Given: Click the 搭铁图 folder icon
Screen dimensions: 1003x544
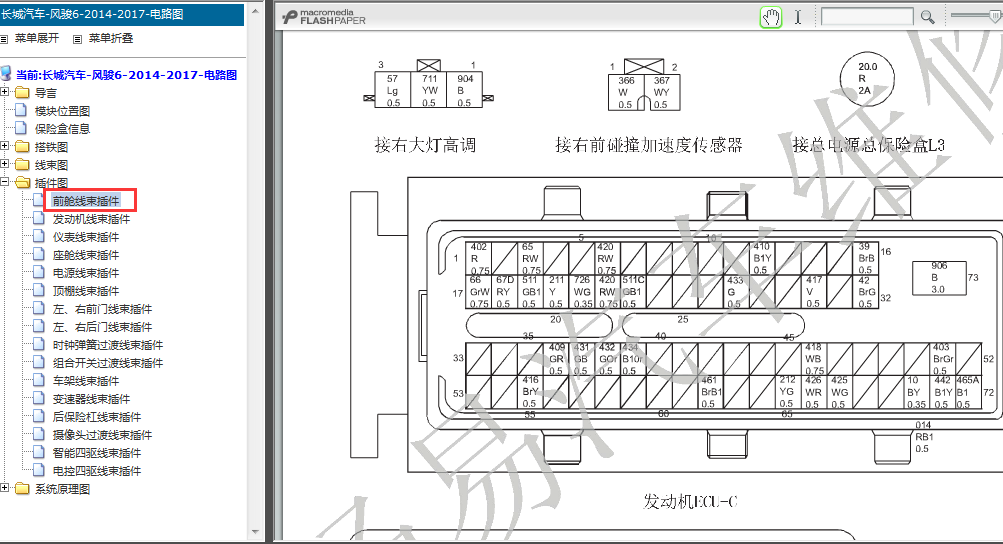Looking at the screenshot, I should coord(22,146).
